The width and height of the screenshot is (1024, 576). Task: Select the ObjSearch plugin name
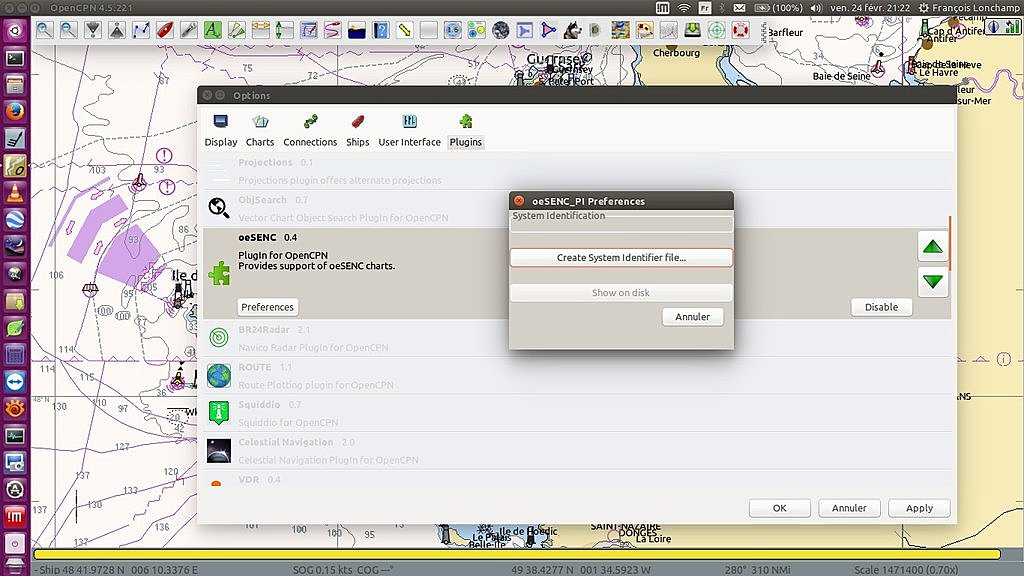click(x=263, y=200)
